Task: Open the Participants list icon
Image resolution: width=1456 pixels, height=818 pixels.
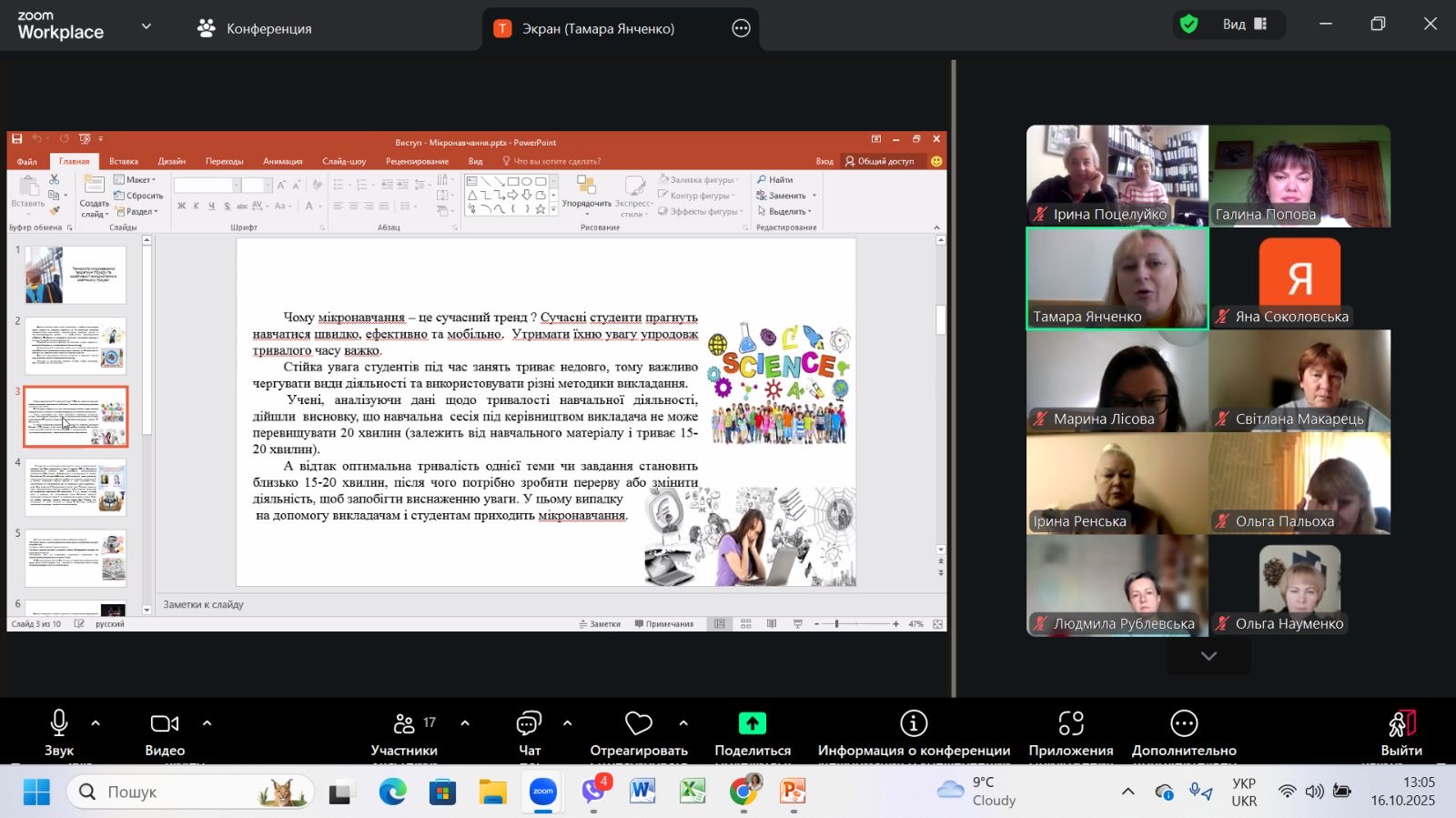Action: pos(404,724)
